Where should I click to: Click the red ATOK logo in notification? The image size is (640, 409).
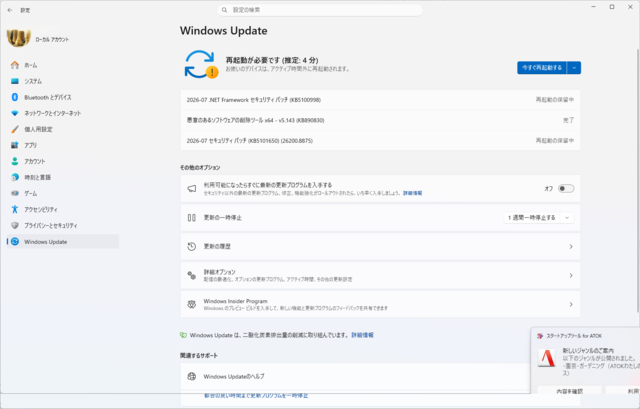(x=546, y=358)
